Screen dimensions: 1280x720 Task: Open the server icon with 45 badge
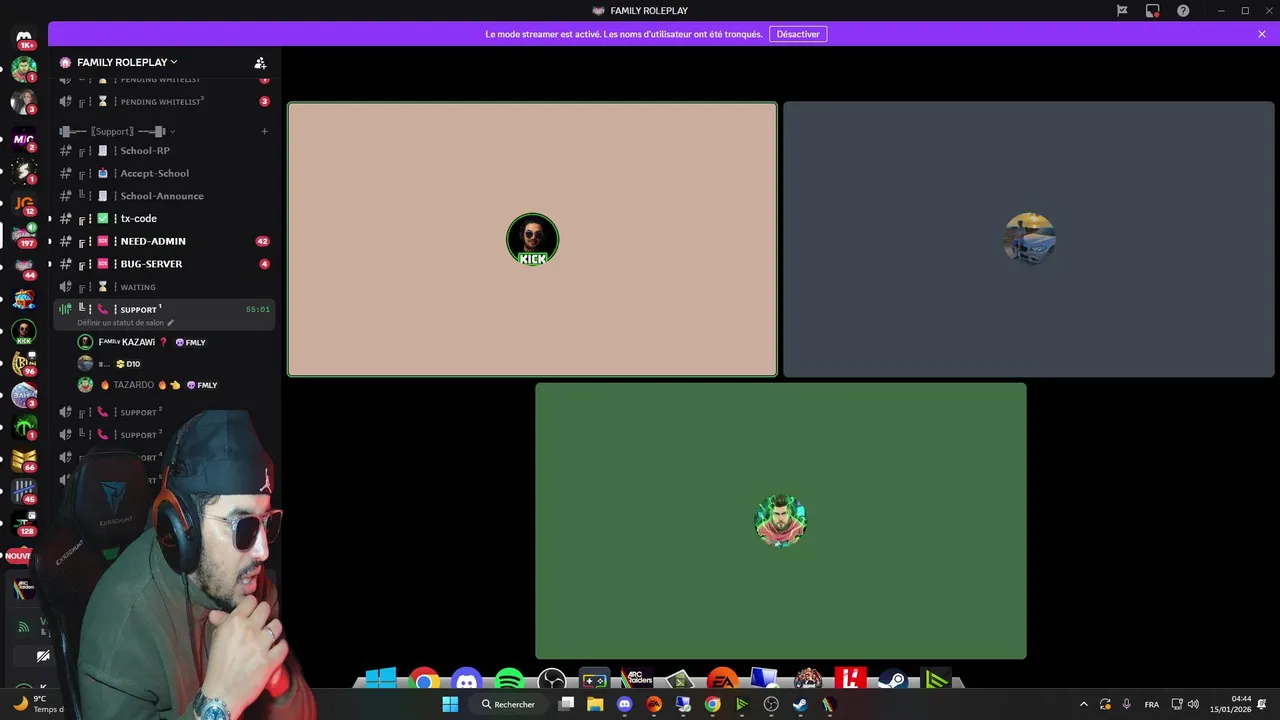pyautogui.click(x=24, y=492)
